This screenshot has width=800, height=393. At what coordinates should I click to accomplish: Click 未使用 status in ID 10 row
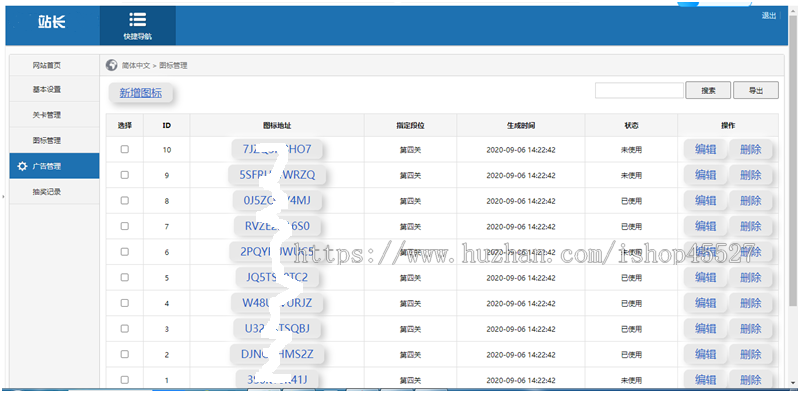tap(631, 150)
